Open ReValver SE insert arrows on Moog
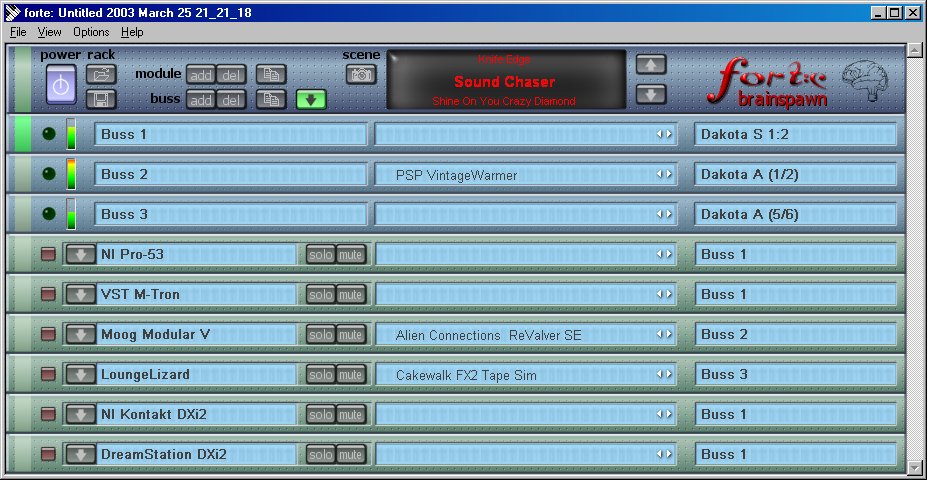The height and width of the screenshot is (480, 927). point(664,335)
